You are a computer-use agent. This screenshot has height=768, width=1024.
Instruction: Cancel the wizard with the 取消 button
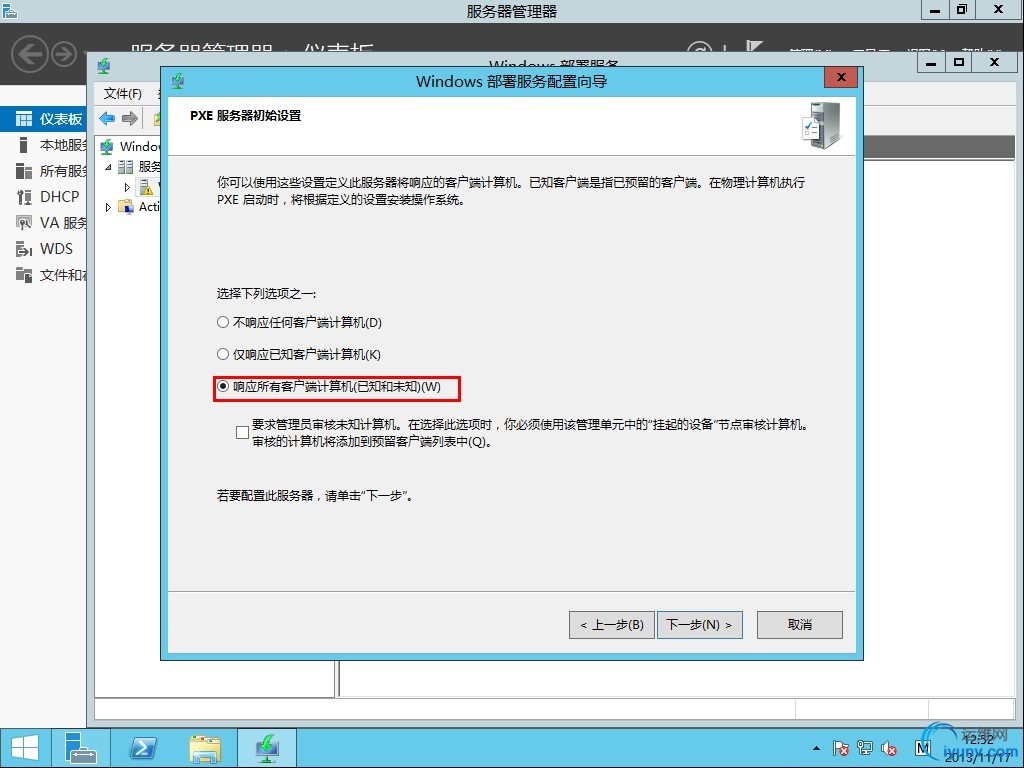pos(799,625)
